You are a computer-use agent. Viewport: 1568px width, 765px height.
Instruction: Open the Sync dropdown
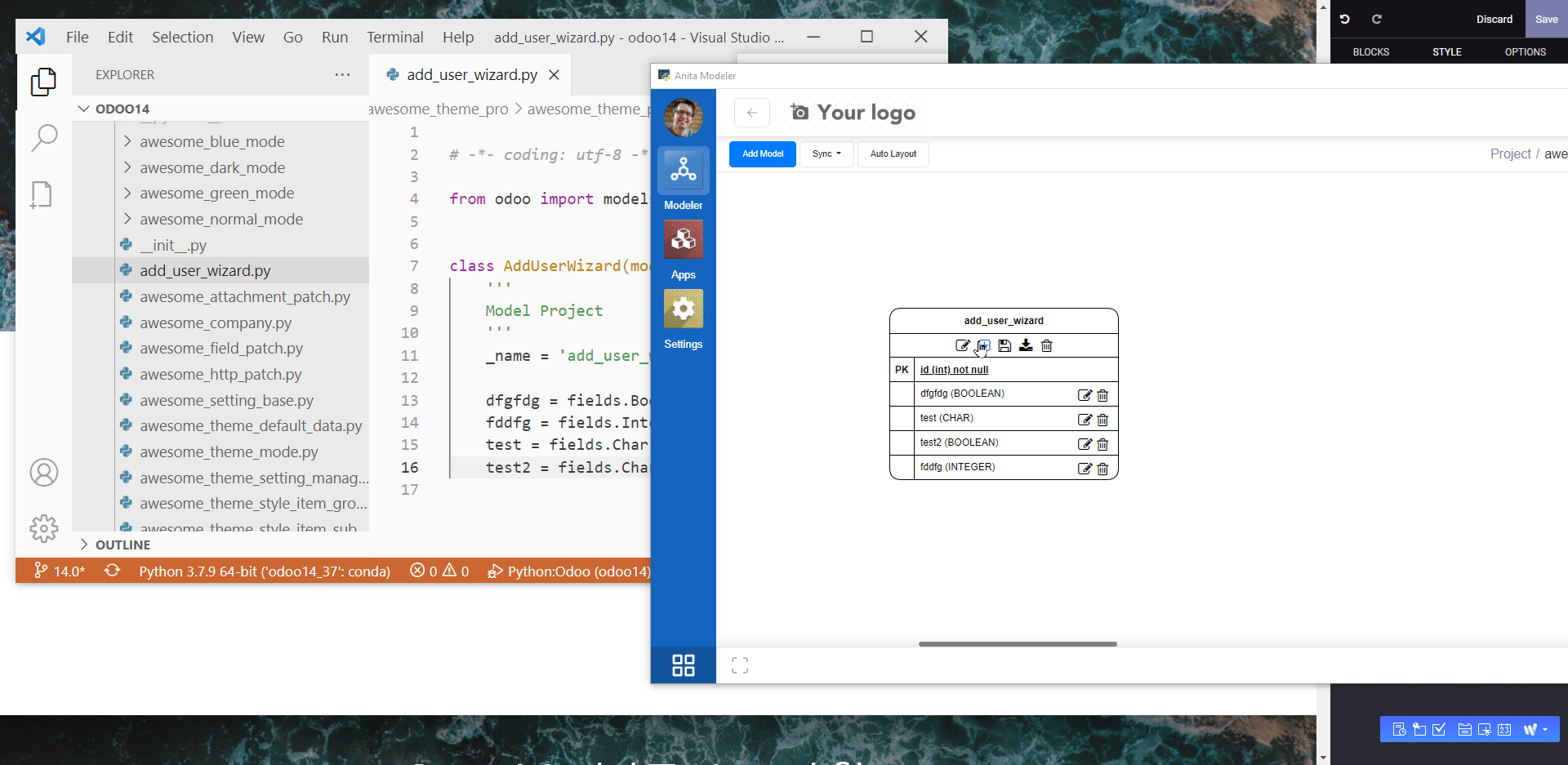pyautogui.click(x=826, y=153)
